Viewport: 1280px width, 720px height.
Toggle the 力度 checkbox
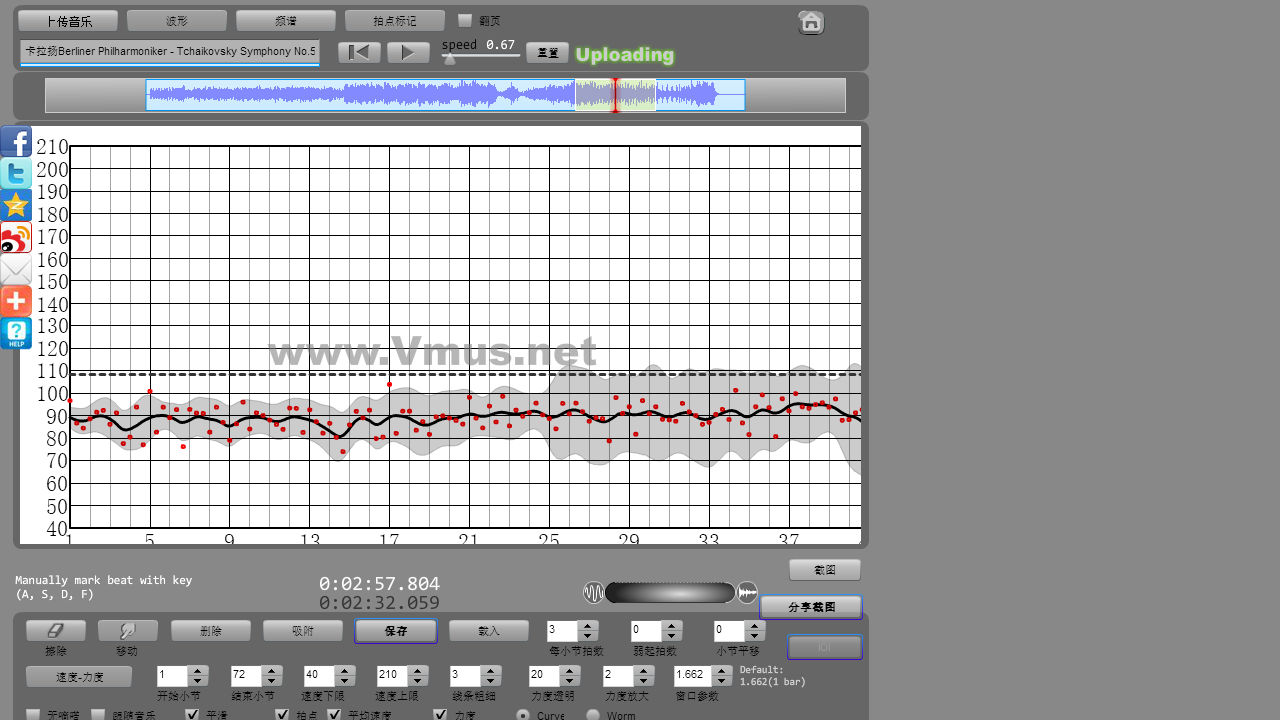(440, 715)
